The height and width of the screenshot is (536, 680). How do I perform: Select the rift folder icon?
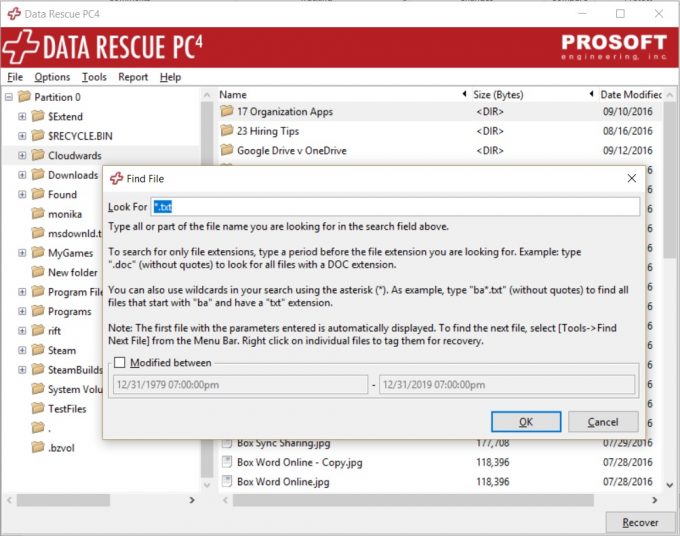[38, 330]
